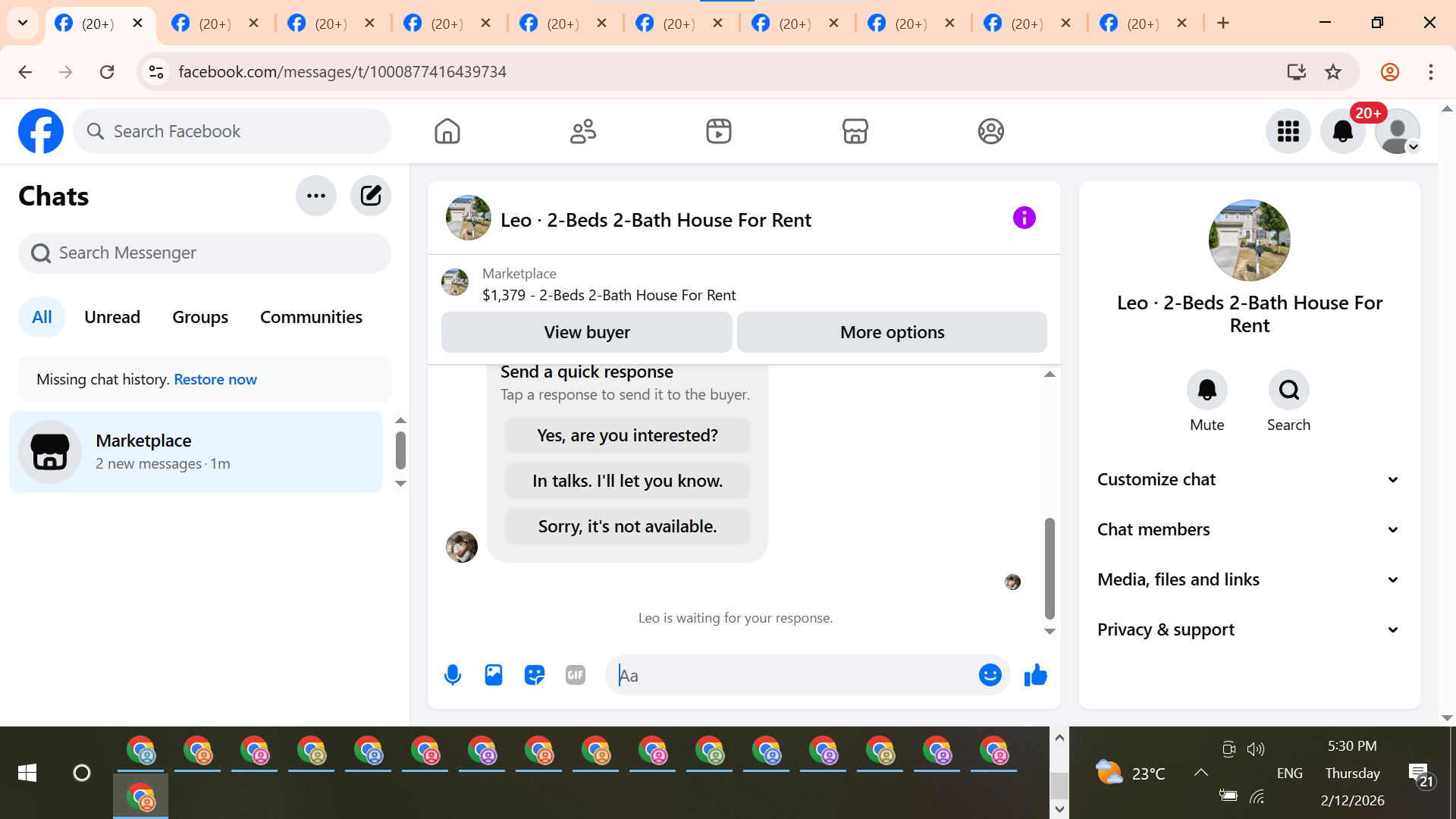1456x819 pixels.
Task: Click Leo's avatar beside quick responses
Action: (x=461, y=547)
